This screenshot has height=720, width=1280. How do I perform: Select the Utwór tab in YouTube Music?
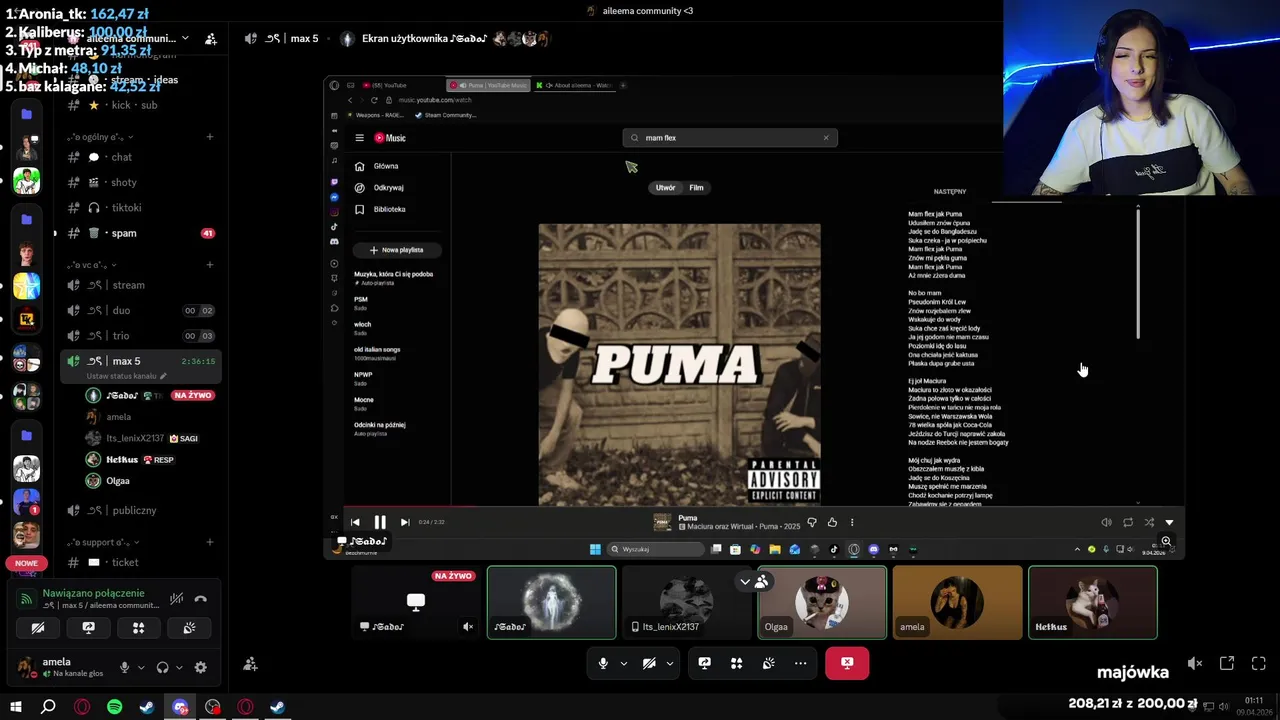click(665, 188)
